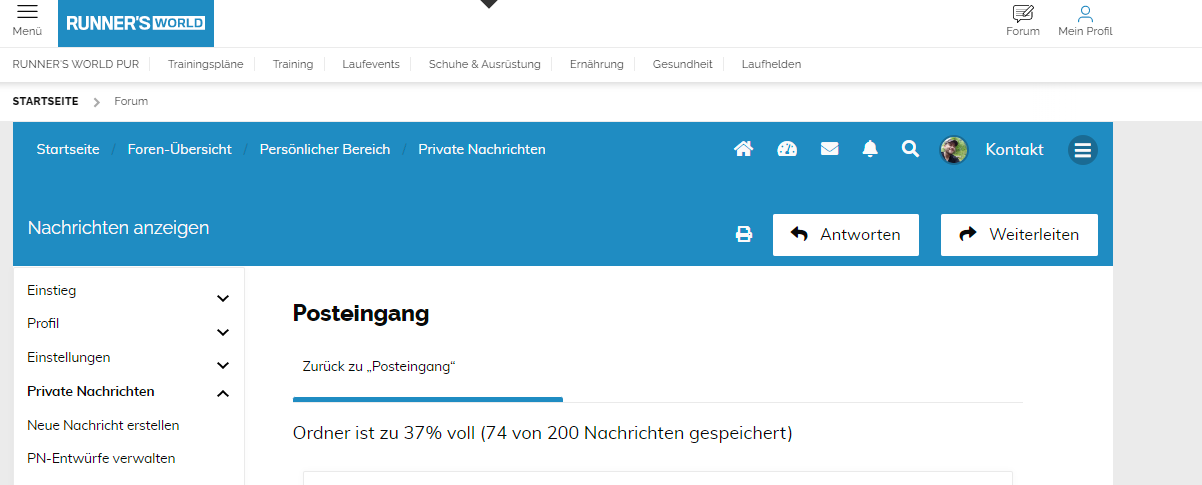Expand the Profil sidebar section
1202x485 pixels.
pos(223,331)
